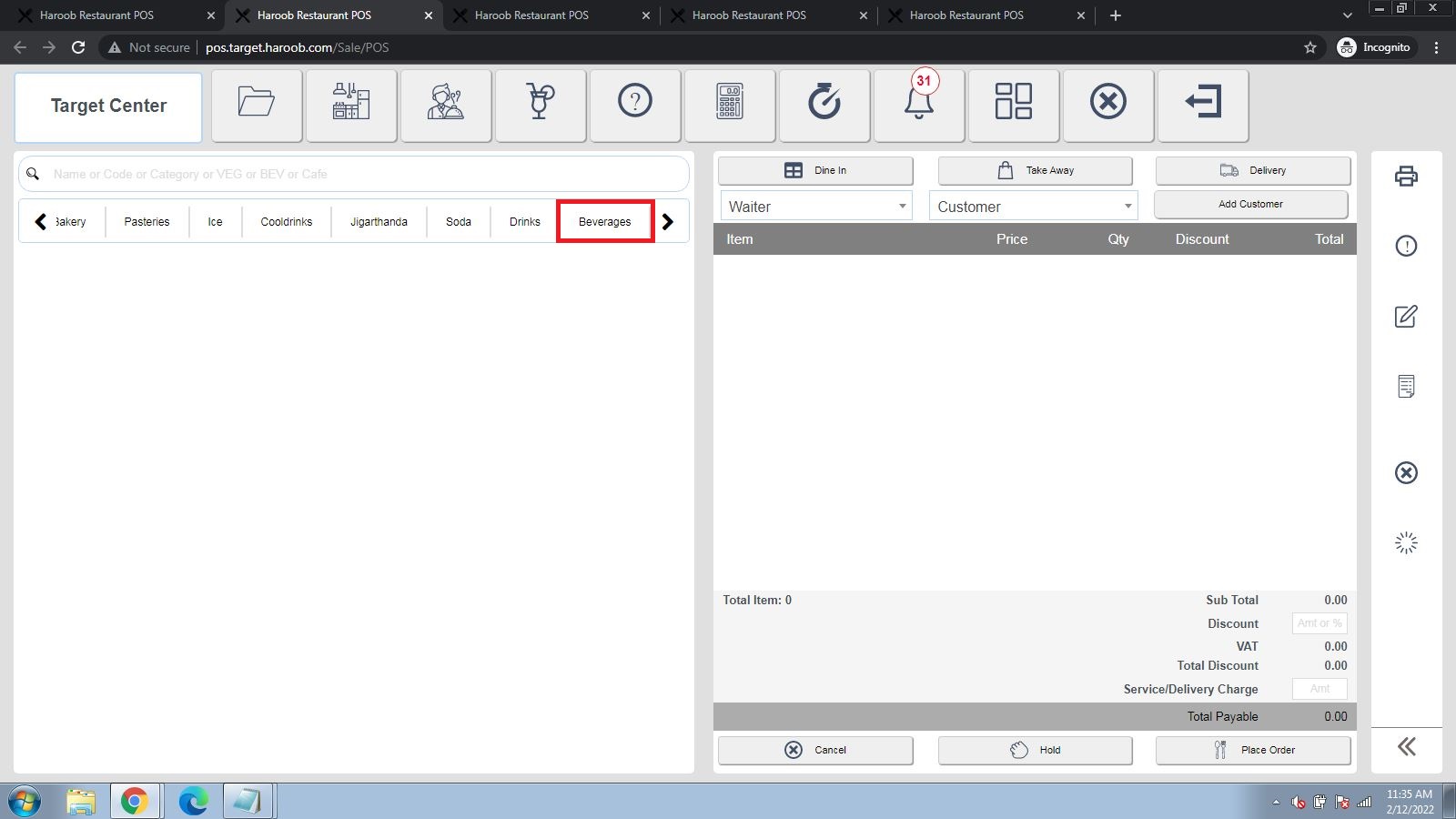Focus the Discount amount field
The height and width of the screenshot is (819, 1456).
(1319, 623)
